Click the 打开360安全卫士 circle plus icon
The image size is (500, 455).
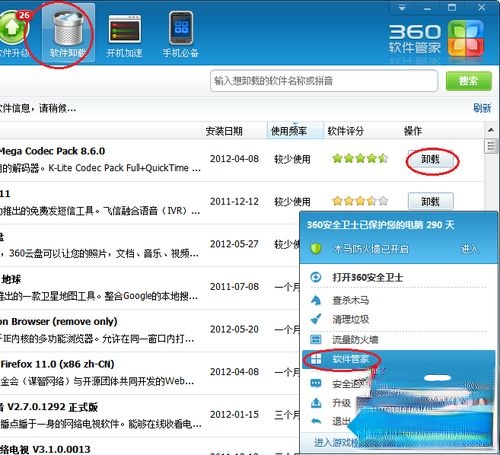316,277
